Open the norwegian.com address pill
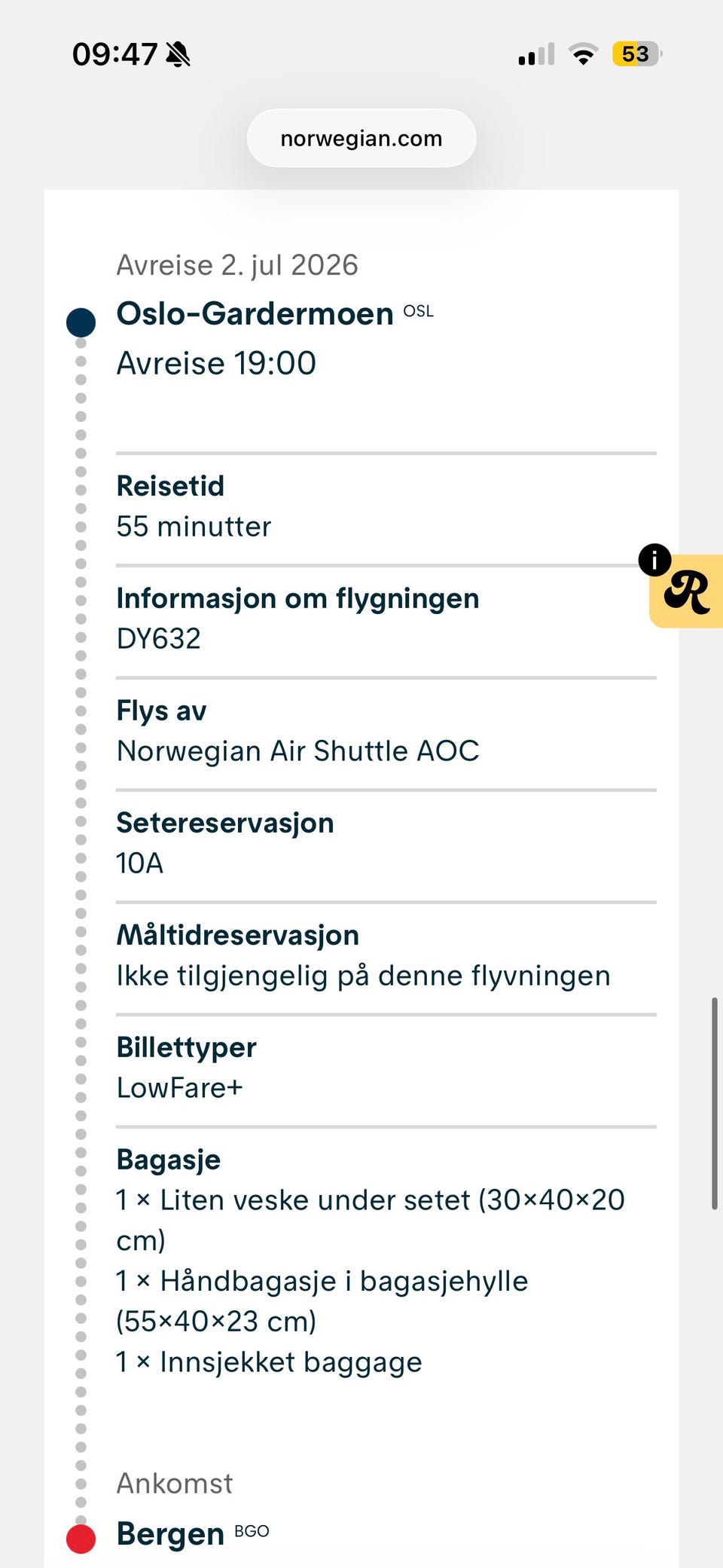 tap(361, 139)
